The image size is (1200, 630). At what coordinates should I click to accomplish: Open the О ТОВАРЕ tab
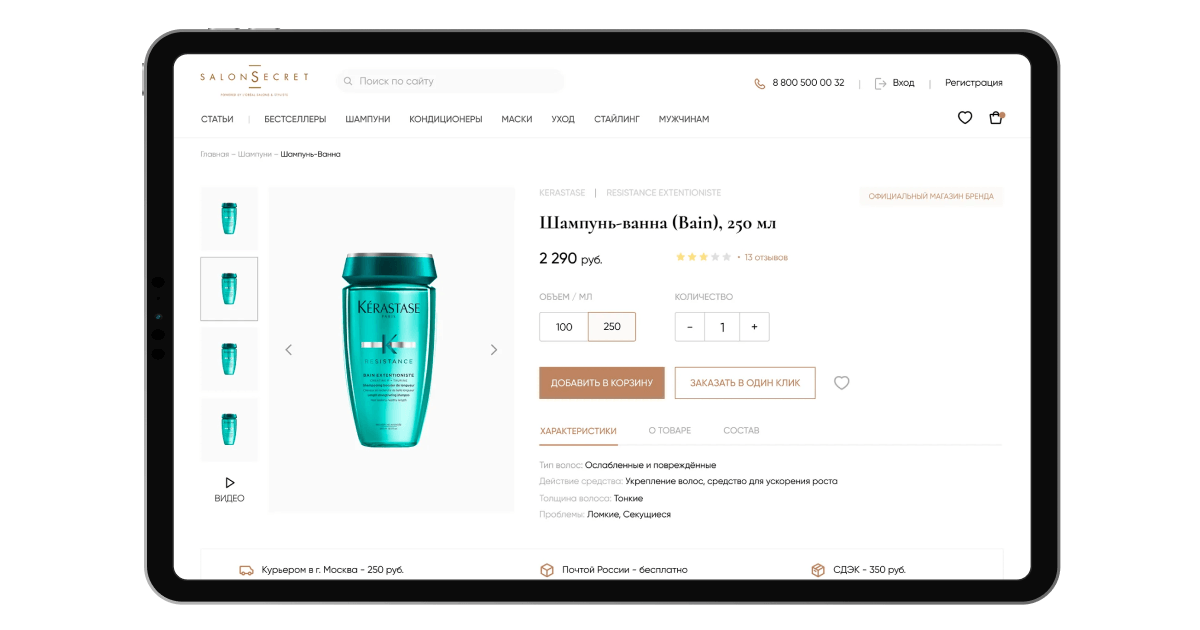(x=670, y=431)
